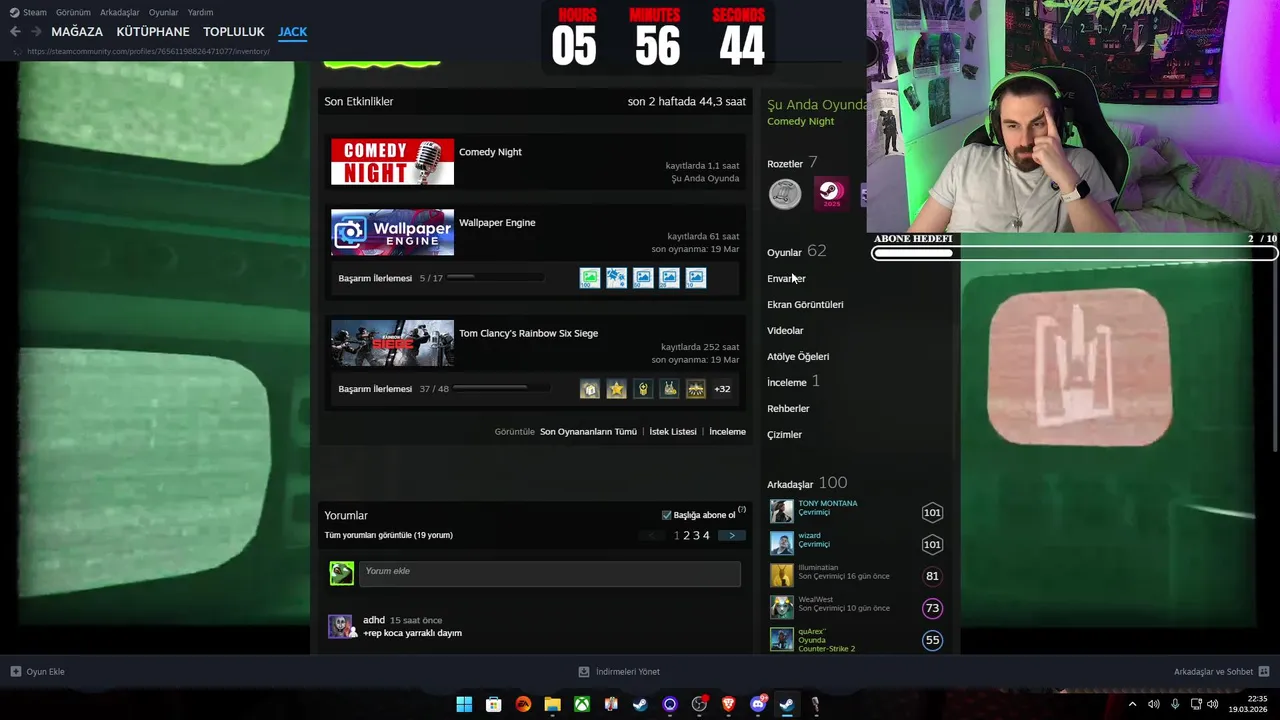This screenshot has height=720, width=1280.
Task: Open first Rainbow Six achievement box icon
Action: (590, 389)
